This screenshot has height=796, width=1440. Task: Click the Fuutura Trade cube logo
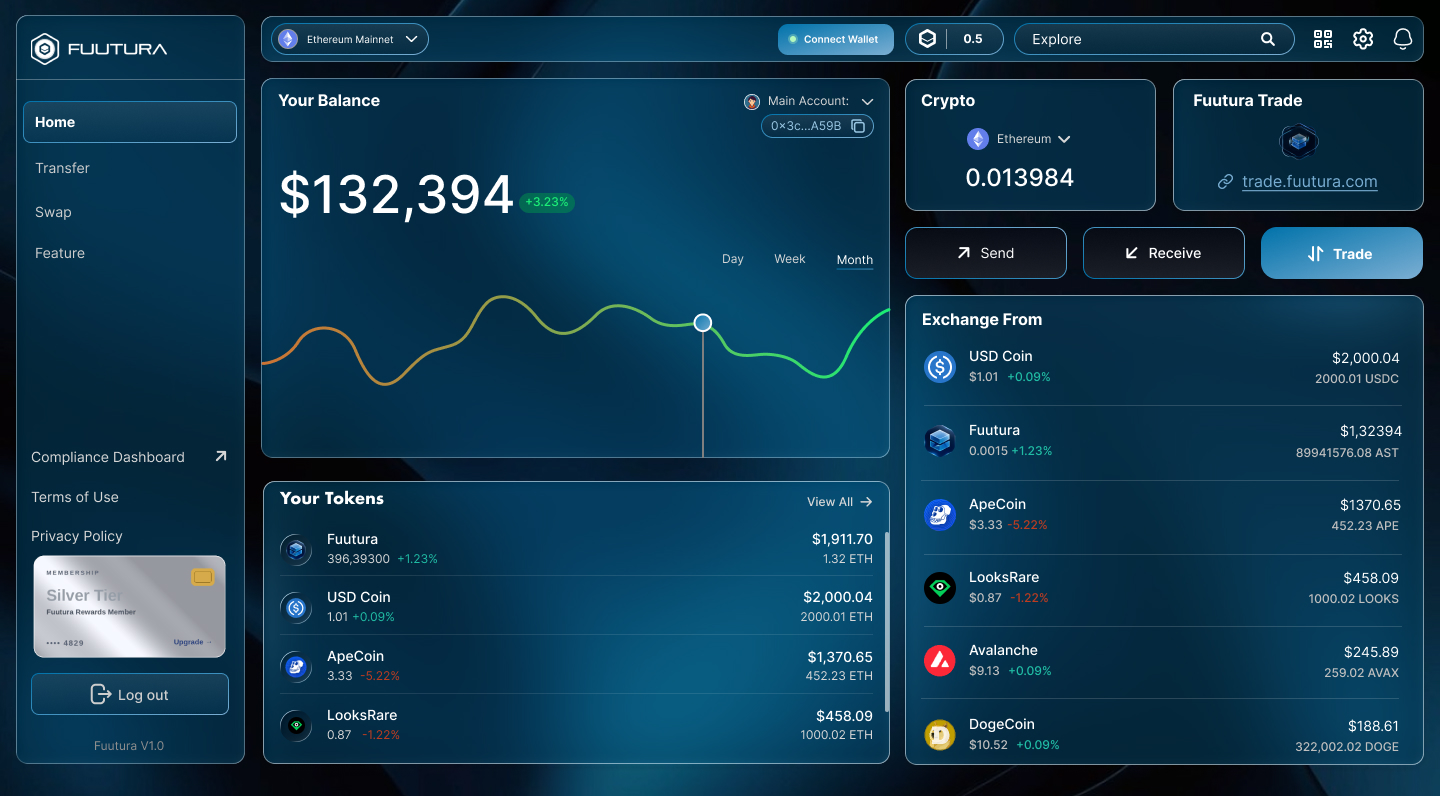(1299, 142)
